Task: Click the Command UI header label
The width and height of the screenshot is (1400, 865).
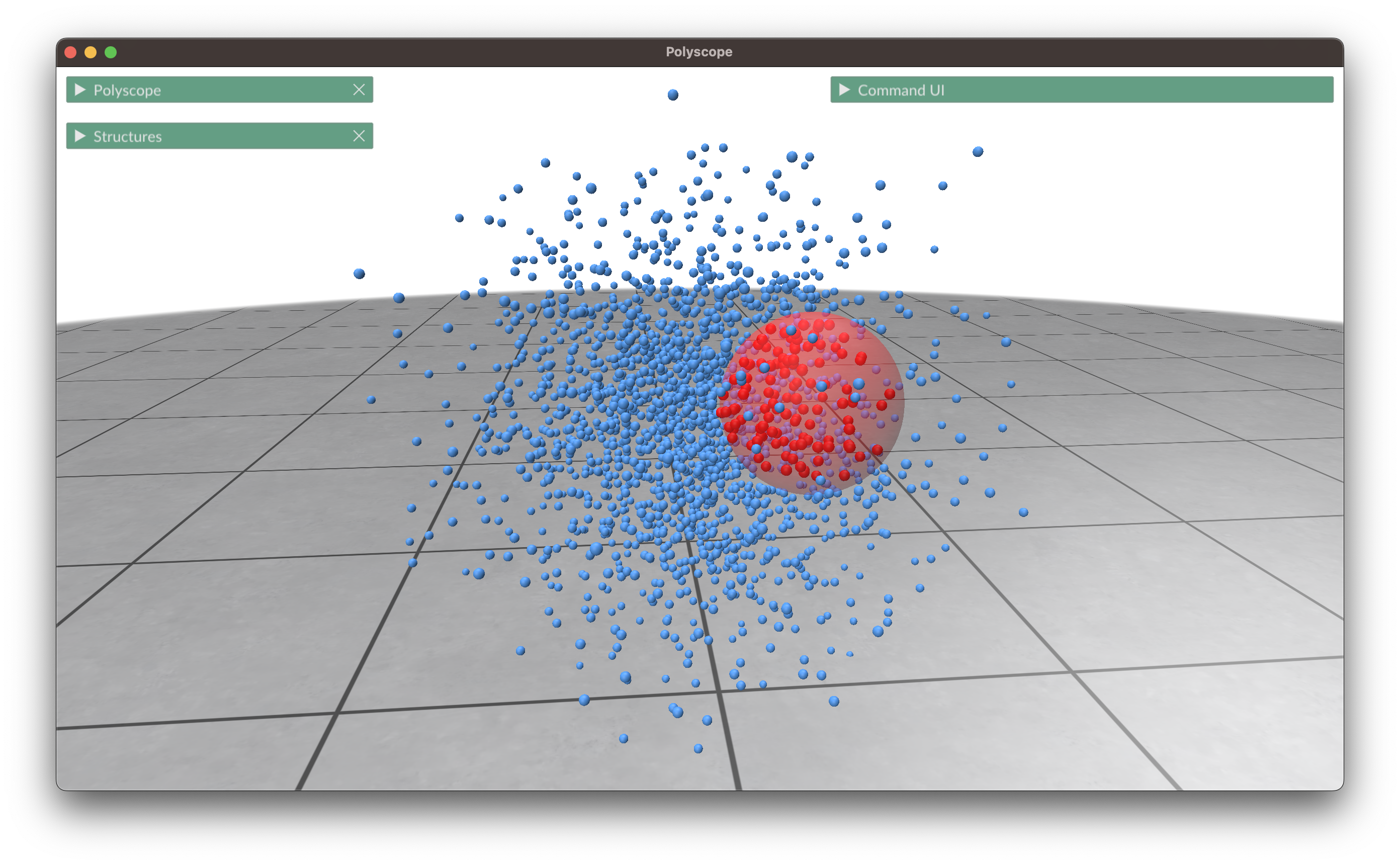Action: tap(901, 91)
